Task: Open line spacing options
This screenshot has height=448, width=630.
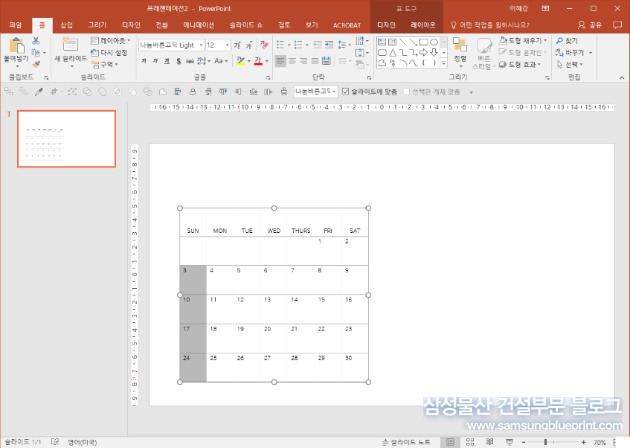Action: (x=342, y=45)
